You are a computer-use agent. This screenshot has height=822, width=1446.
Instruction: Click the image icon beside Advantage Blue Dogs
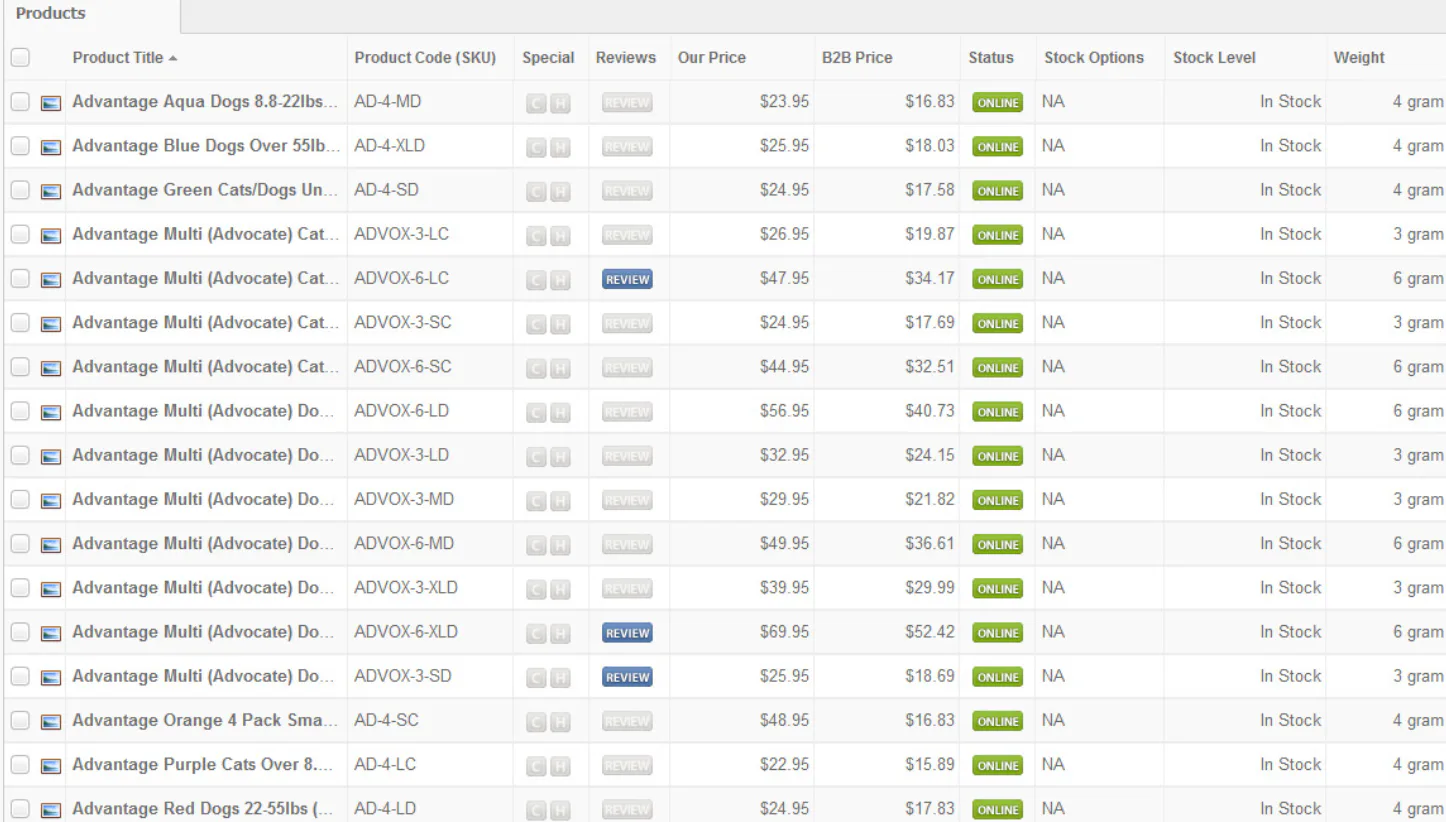(x=50, y=147)
